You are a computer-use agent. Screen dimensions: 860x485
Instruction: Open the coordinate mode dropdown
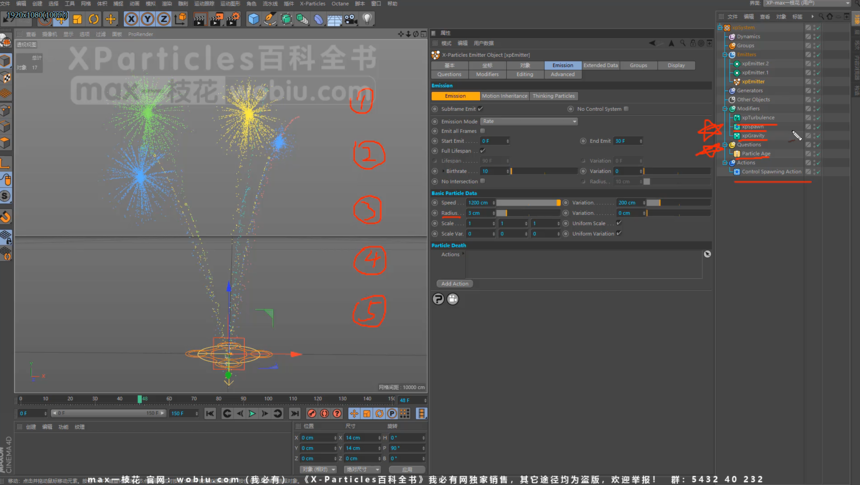tap(319, 470)
